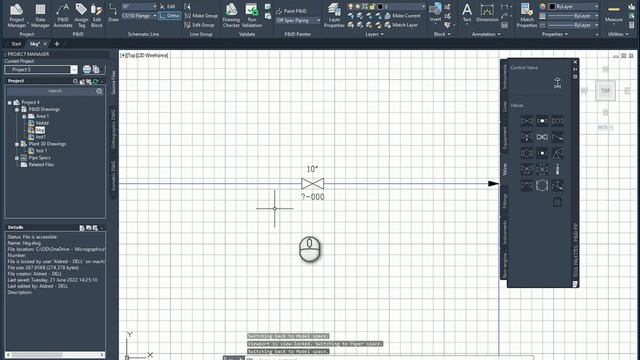
Task: Click Paint P&ID button
Action: pos(291,11)
